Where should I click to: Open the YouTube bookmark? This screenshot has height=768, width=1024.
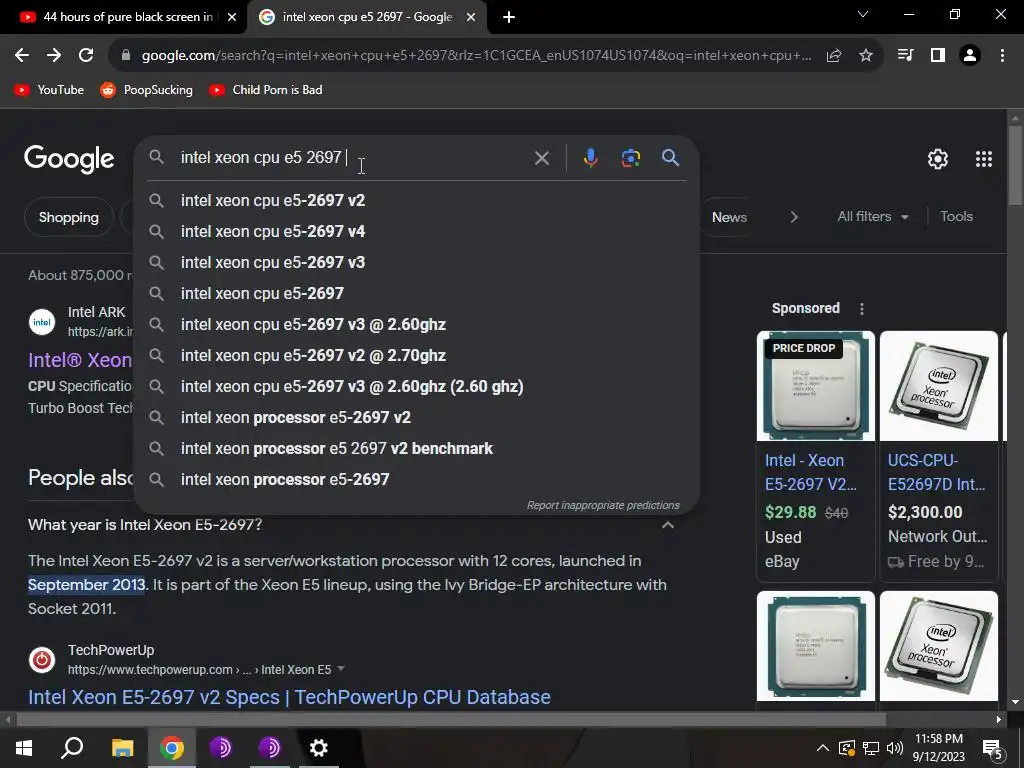coord(49,90)
